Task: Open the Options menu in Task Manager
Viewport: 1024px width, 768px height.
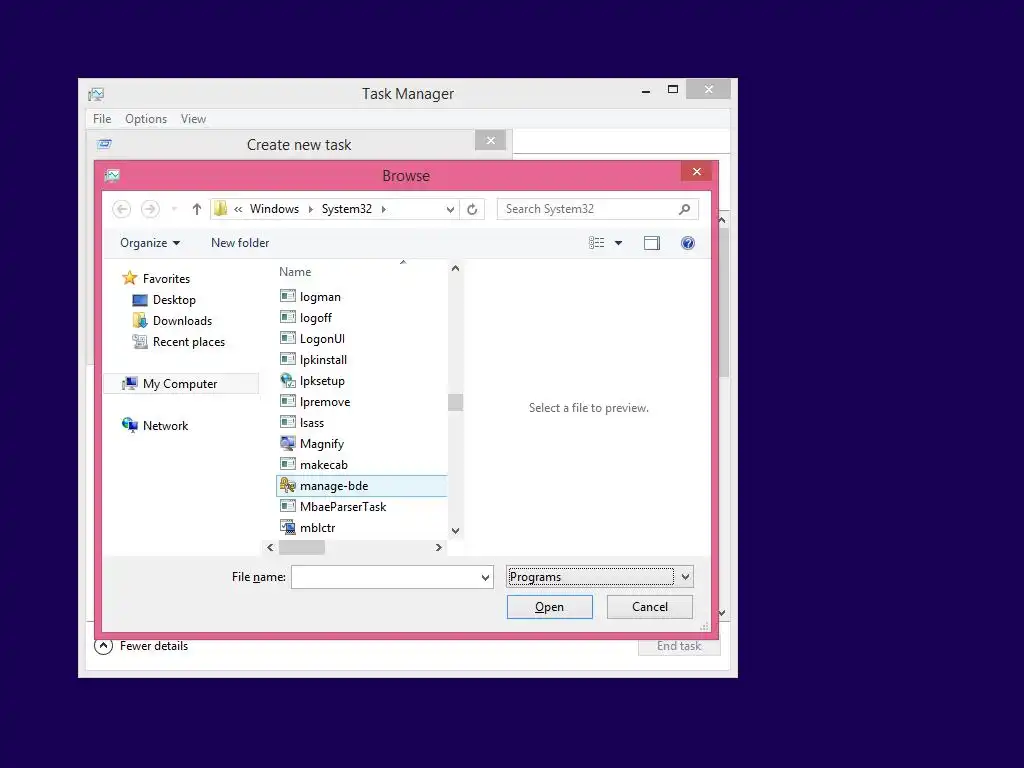Action: 146,119
